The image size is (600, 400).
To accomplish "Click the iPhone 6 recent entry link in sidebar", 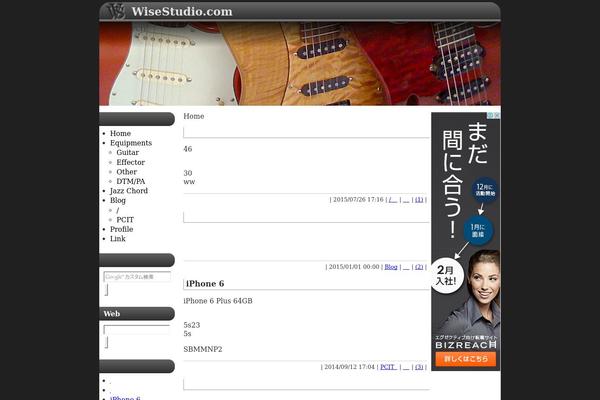I will coord(126,398).
